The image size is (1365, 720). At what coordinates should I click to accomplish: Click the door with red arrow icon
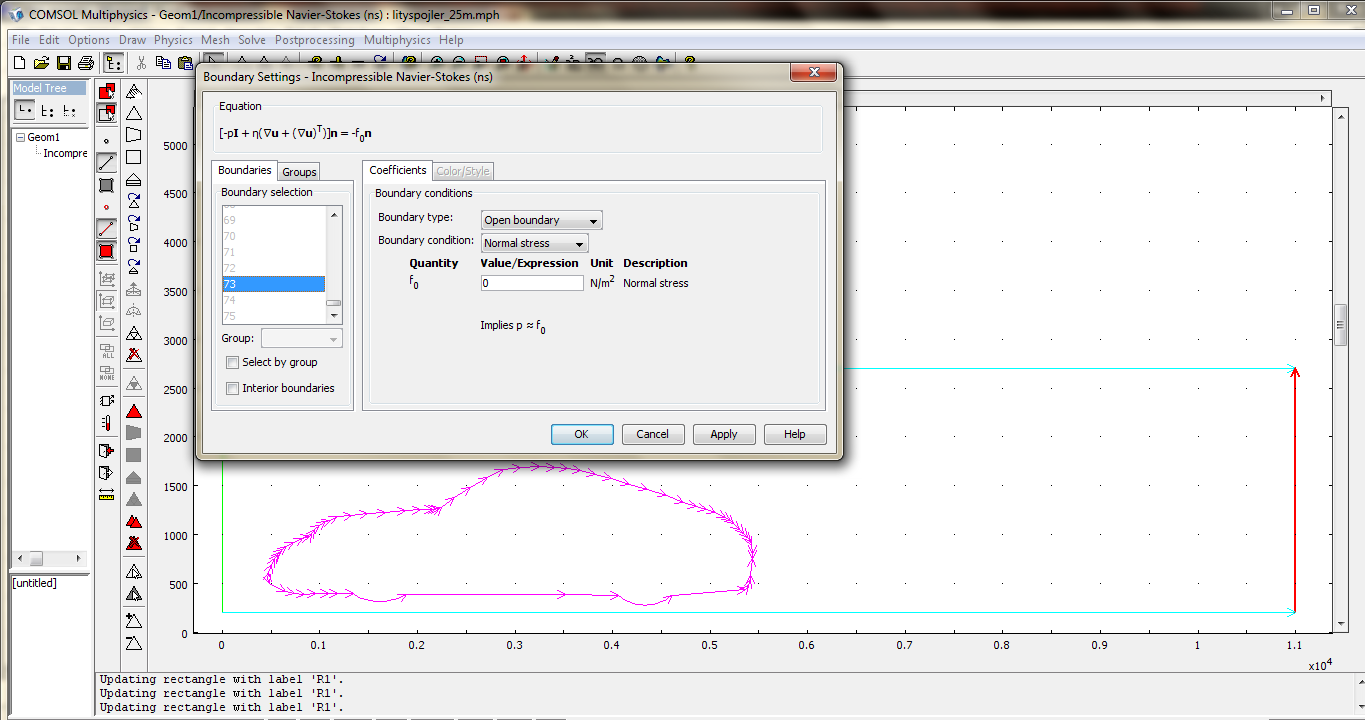pyautogui.click(x=107, y=449)
